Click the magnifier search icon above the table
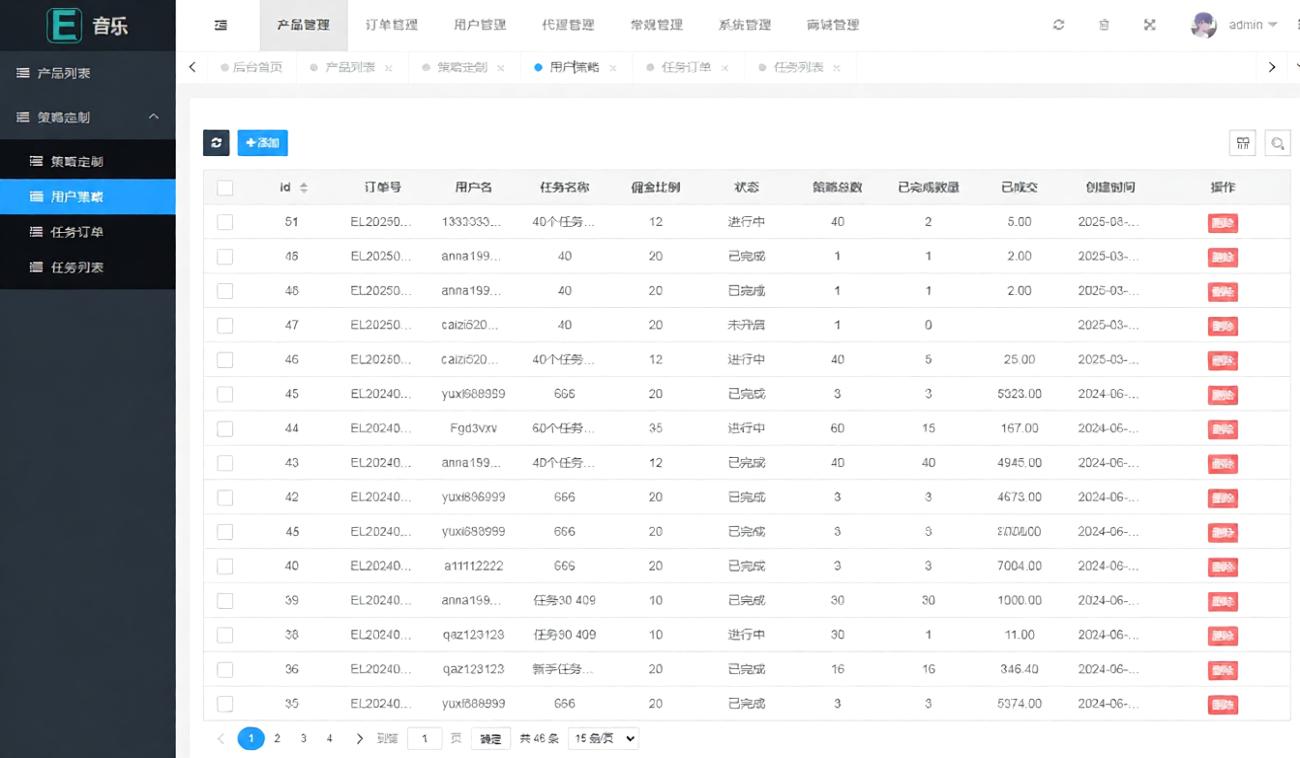Screen dimensions: 1300x758 pyautogui.click(x=1277, y=143)
